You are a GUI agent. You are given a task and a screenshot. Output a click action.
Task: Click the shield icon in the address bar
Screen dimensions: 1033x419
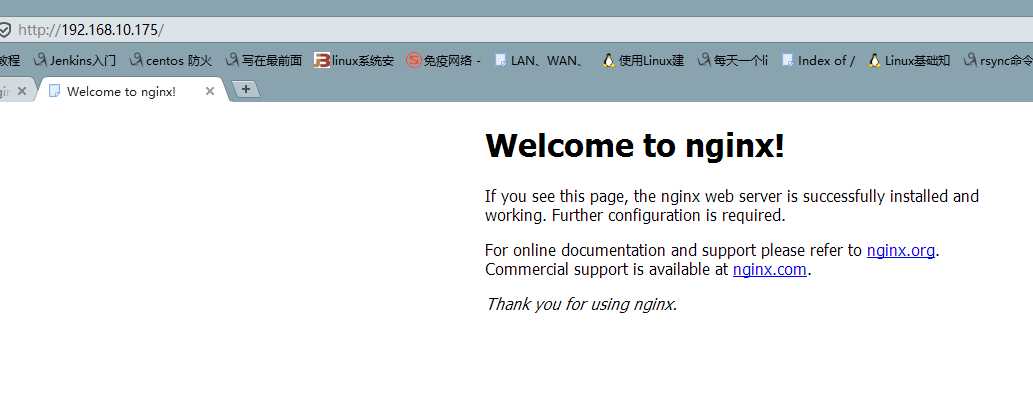pyautogui.click(x=5, y=30)
